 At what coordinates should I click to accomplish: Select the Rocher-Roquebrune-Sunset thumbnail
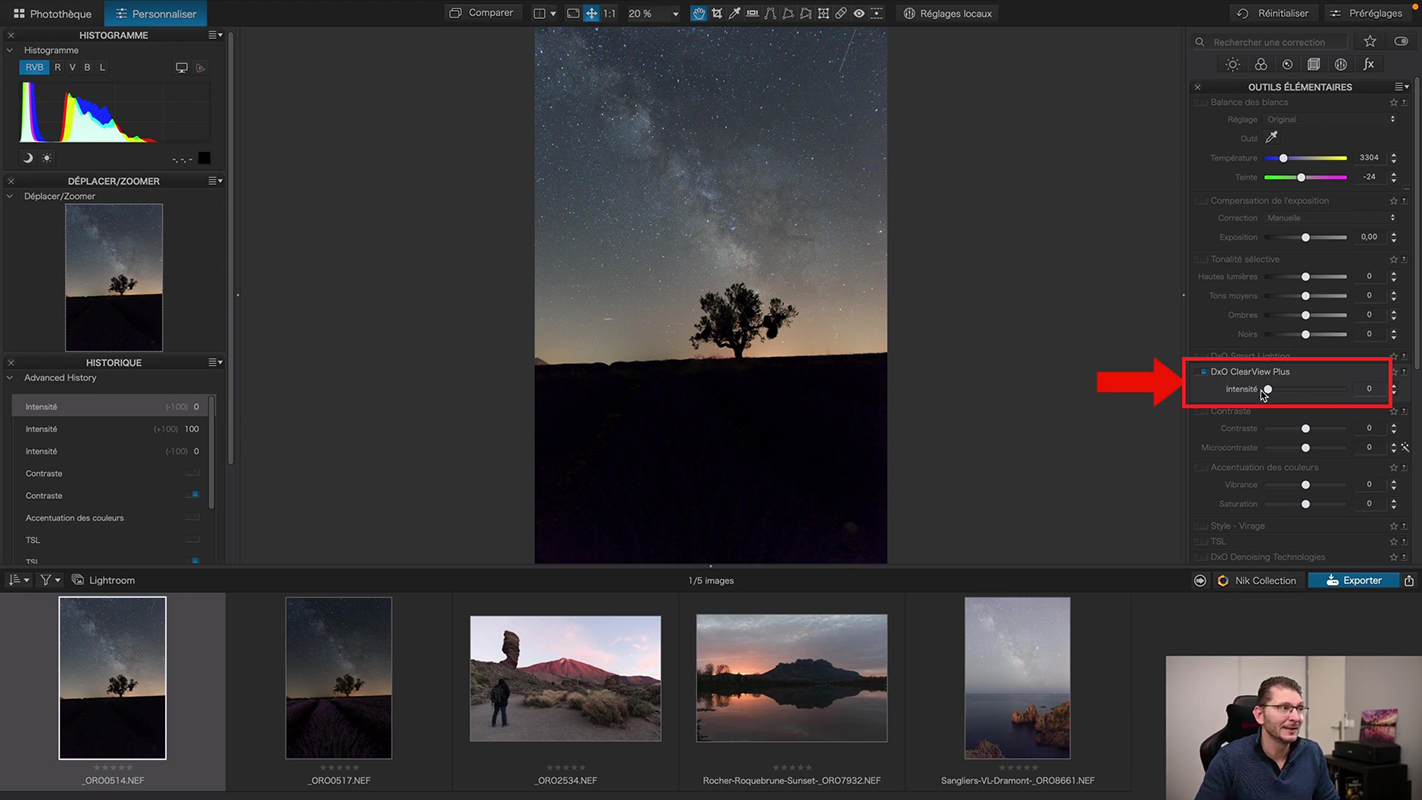coord(791,678)
